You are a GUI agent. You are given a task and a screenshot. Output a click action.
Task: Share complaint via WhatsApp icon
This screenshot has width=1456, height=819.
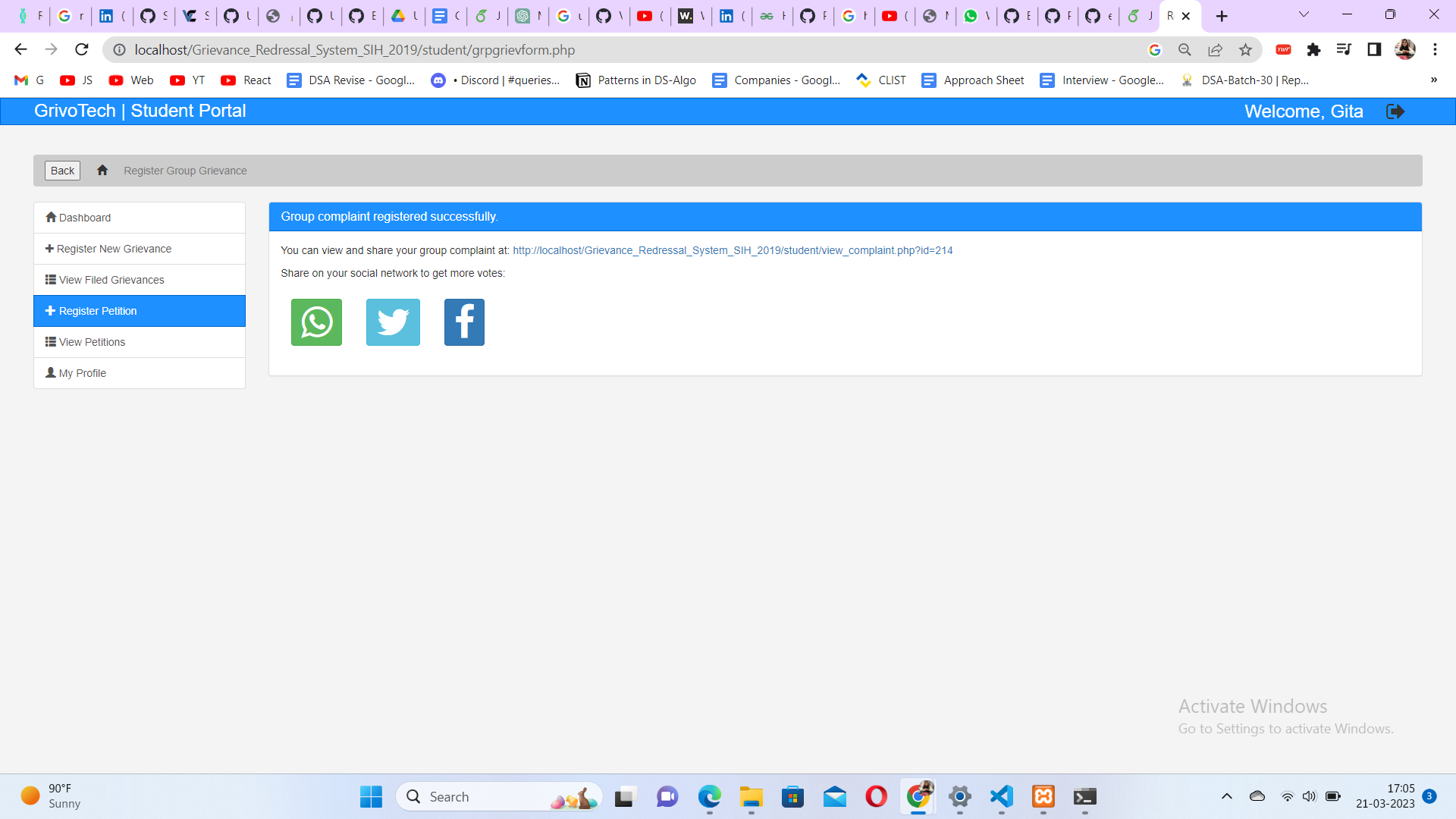(316, 322)
